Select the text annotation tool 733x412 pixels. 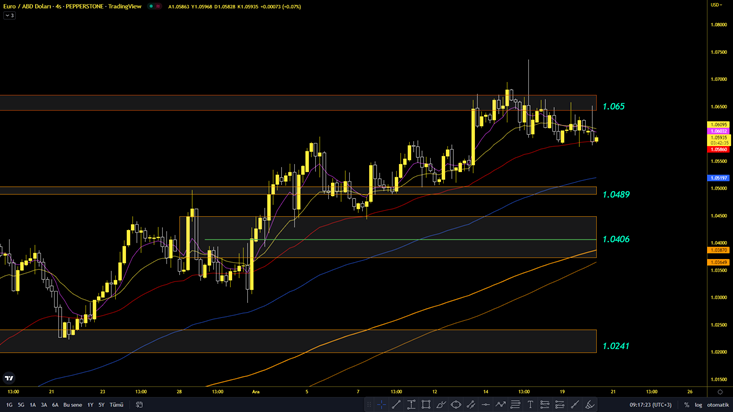(x=530, y=405)
